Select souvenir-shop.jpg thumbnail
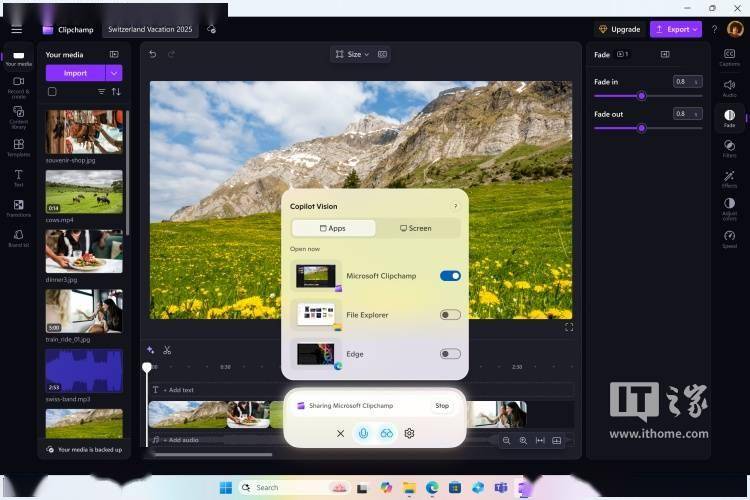750x500 pixels. click(x=84, y=132)
